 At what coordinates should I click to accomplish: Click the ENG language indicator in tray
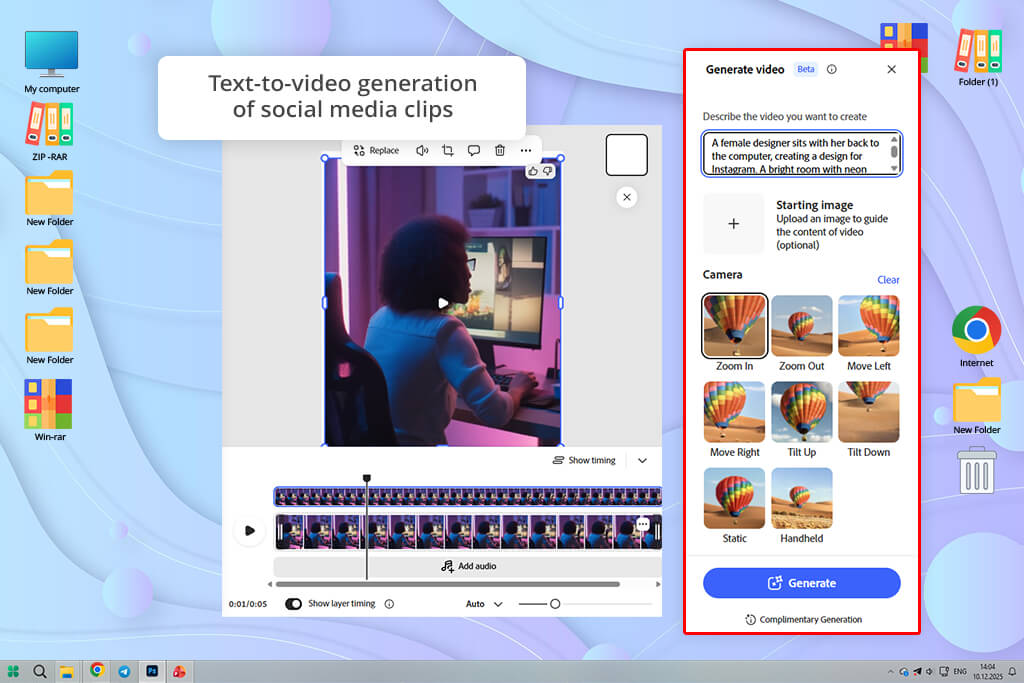click(960, 671)
